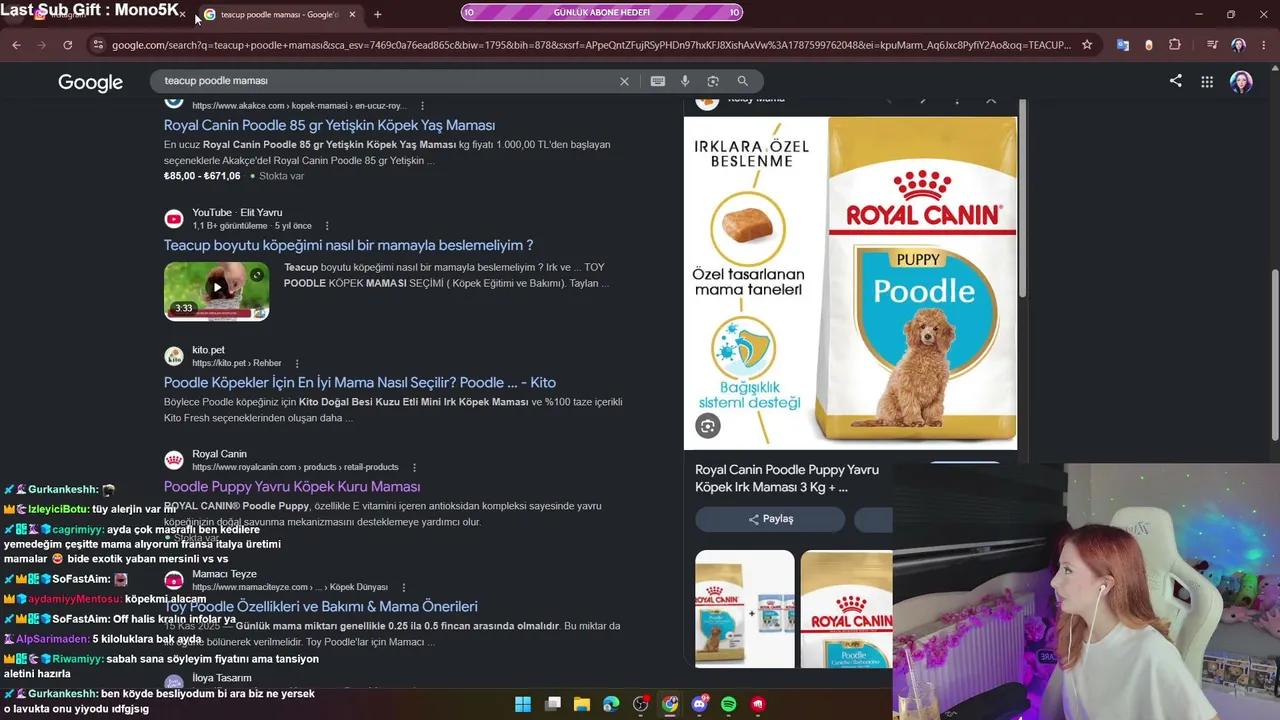1280x720 pixels.
Task: Open Poodle Puppy Yavru Köpek Kuru Maması
Action: coord(292,486)
